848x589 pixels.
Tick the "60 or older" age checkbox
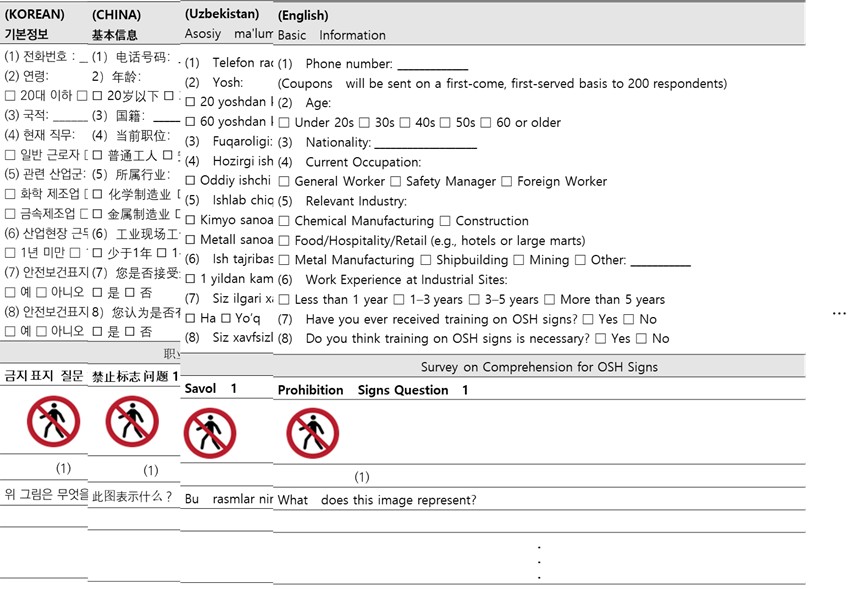[485, 123]
